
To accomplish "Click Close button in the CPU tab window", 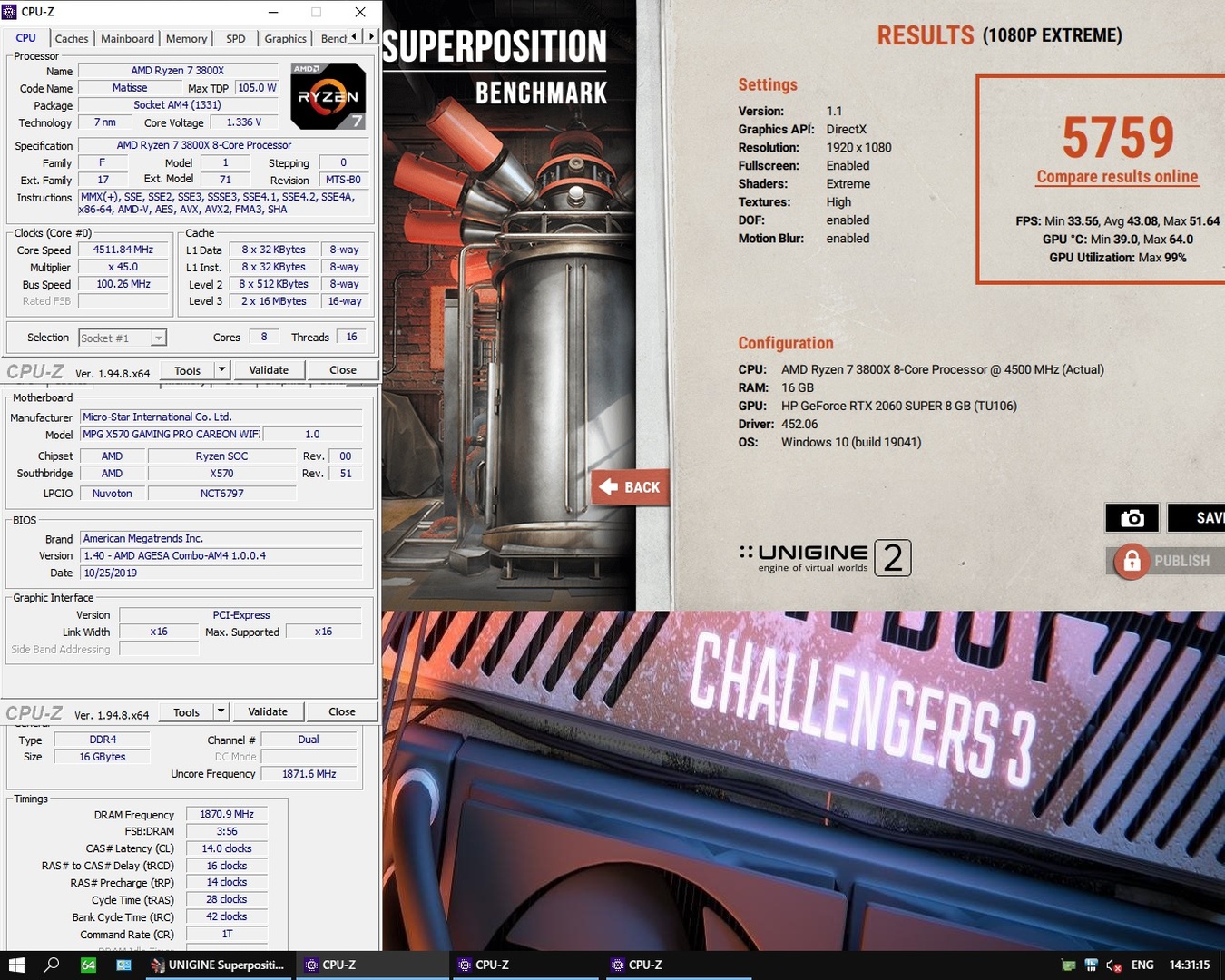I will [342, 370].
